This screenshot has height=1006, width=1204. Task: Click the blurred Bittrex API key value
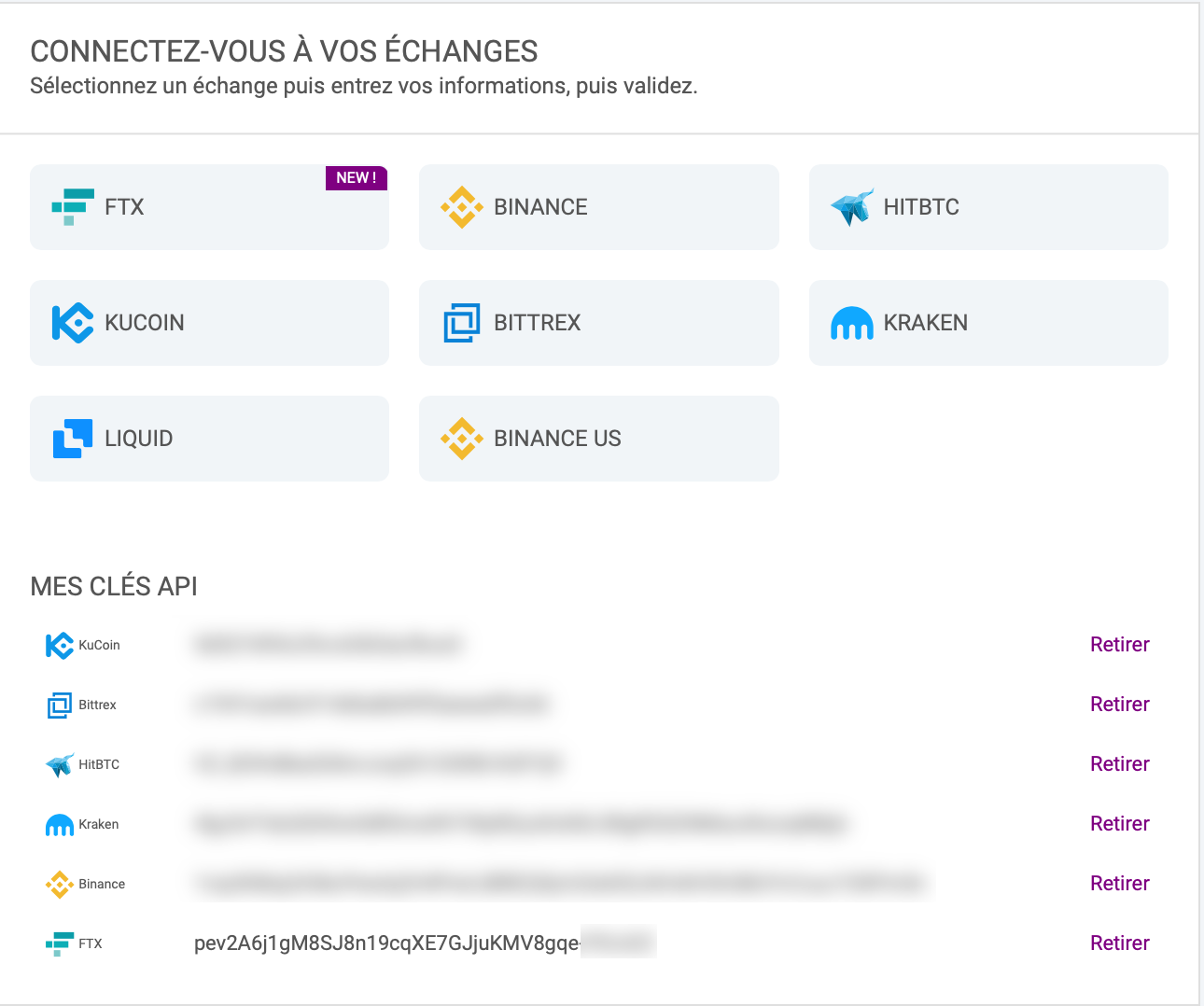(371, 705)
